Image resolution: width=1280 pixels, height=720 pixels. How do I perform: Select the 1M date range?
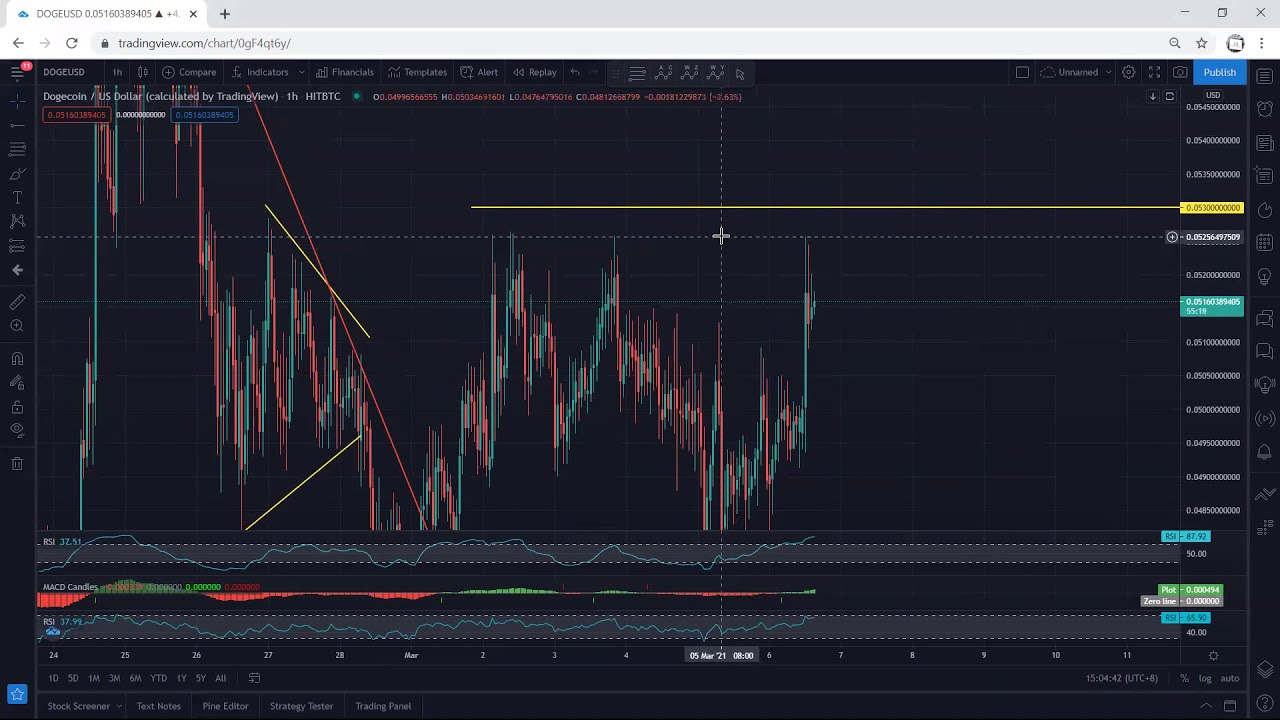coord(94,678)
